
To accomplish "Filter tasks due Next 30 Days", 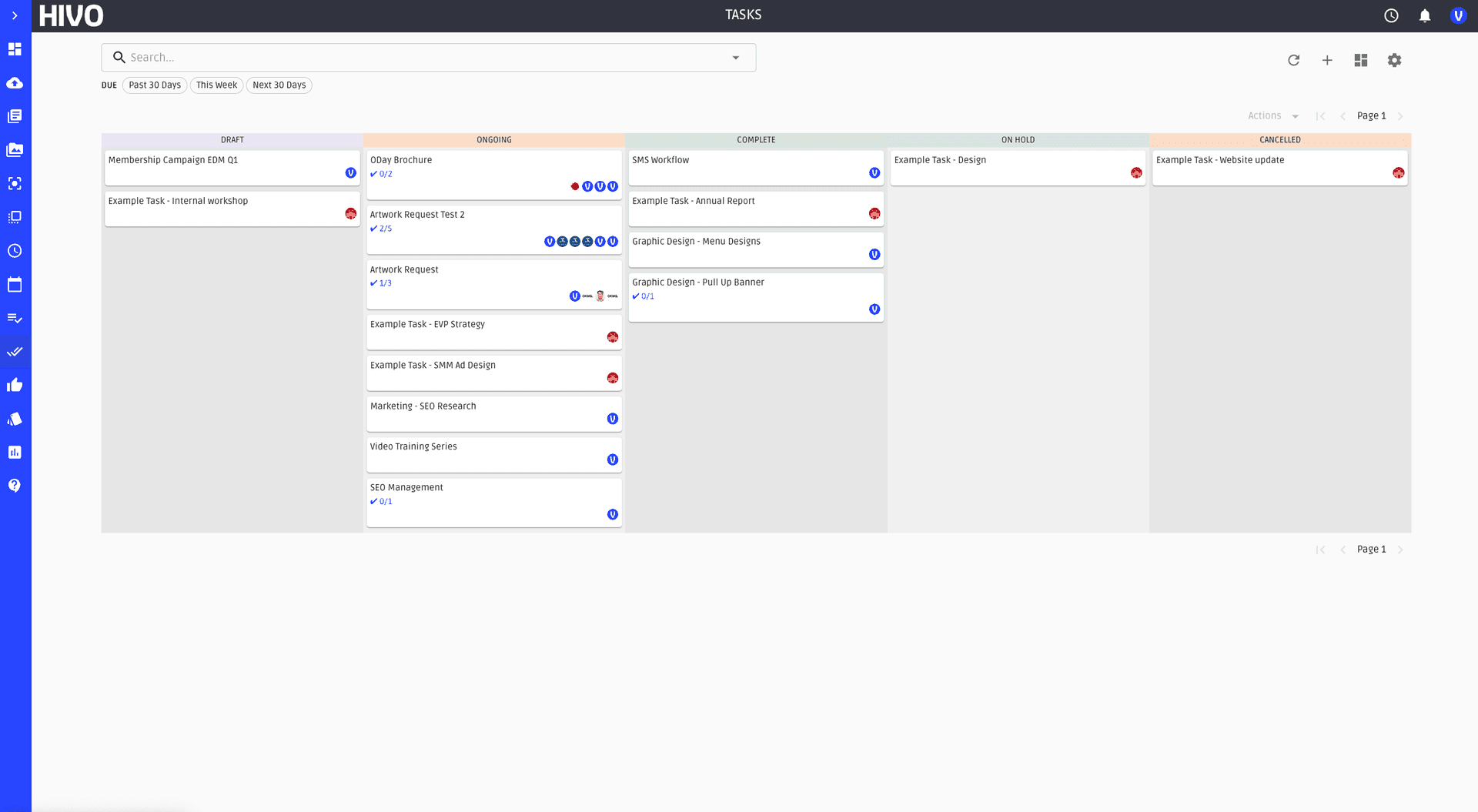I will pyautogui.click(x=279, y=85).
